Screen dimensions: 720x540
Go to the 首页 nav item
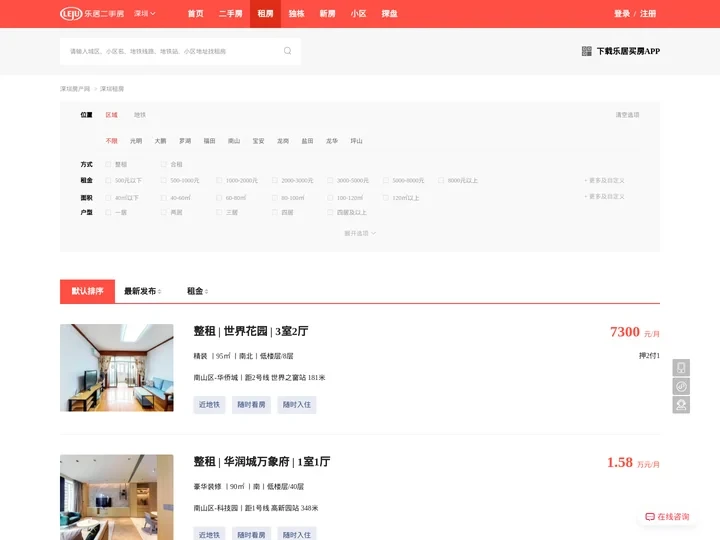click(196, 14)
